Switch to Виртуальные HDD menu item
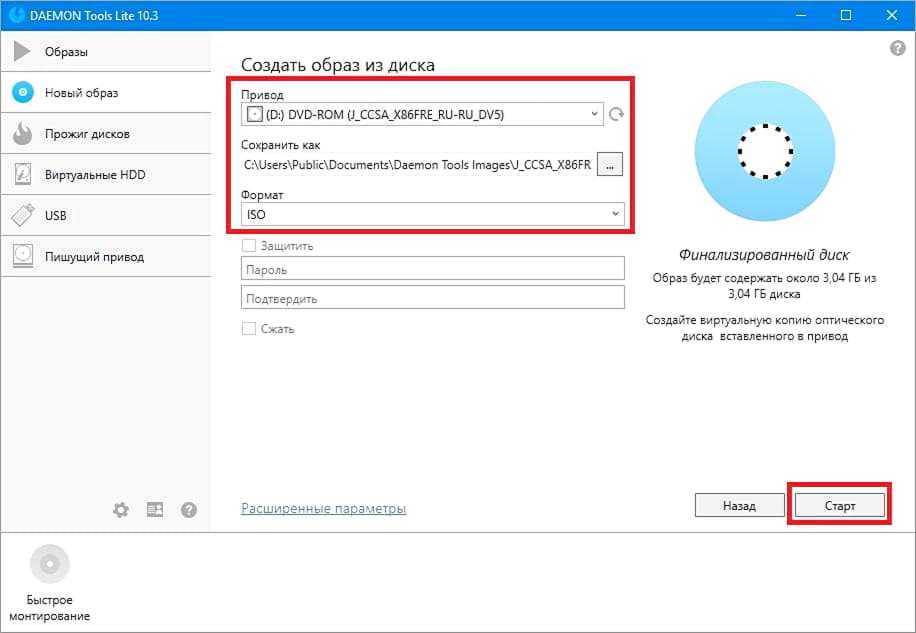The height and width of the screenshot is (633, 916). [106, 175]
